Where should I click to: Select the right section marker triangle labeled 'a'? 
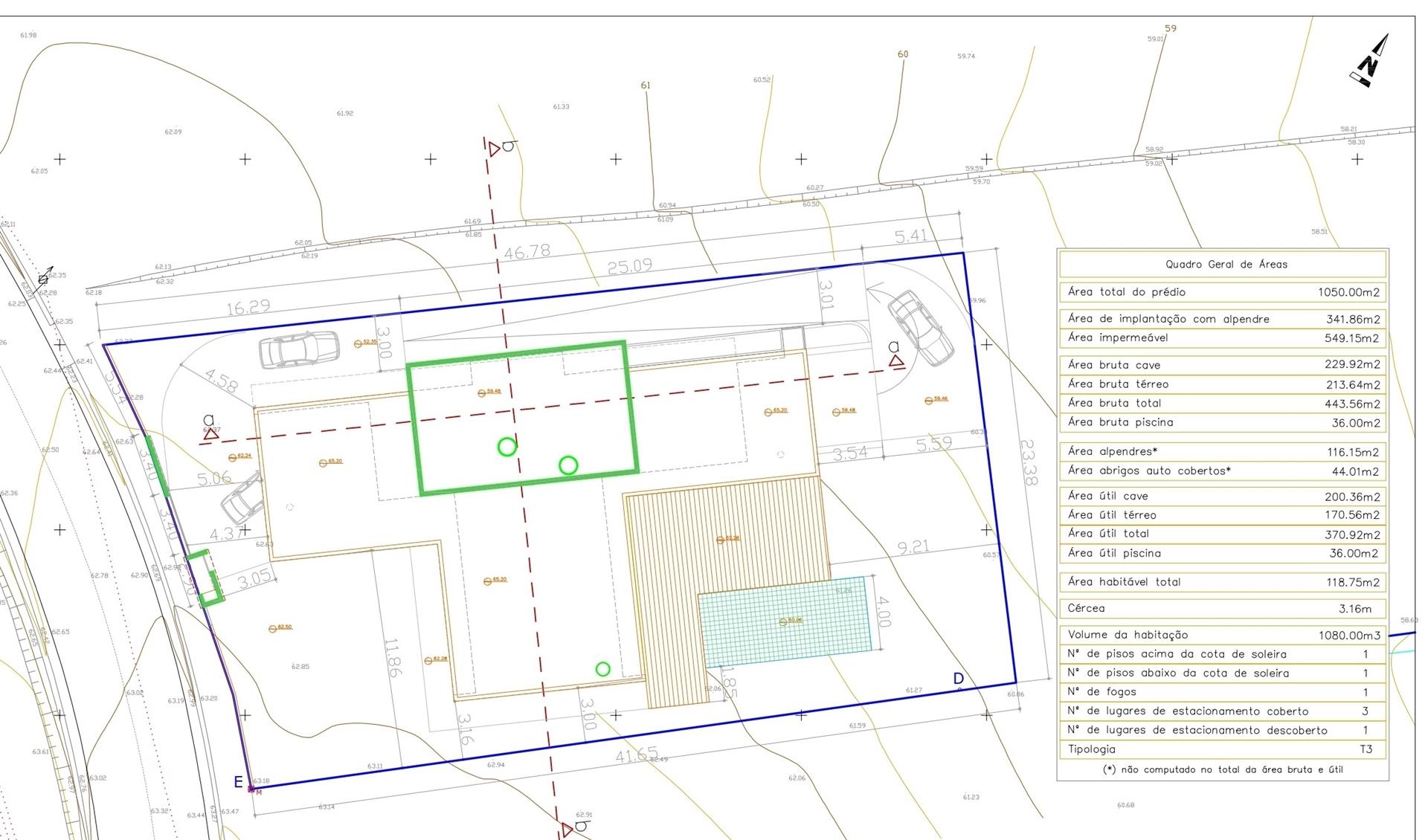pyautogui.click(x=896, y=361)
